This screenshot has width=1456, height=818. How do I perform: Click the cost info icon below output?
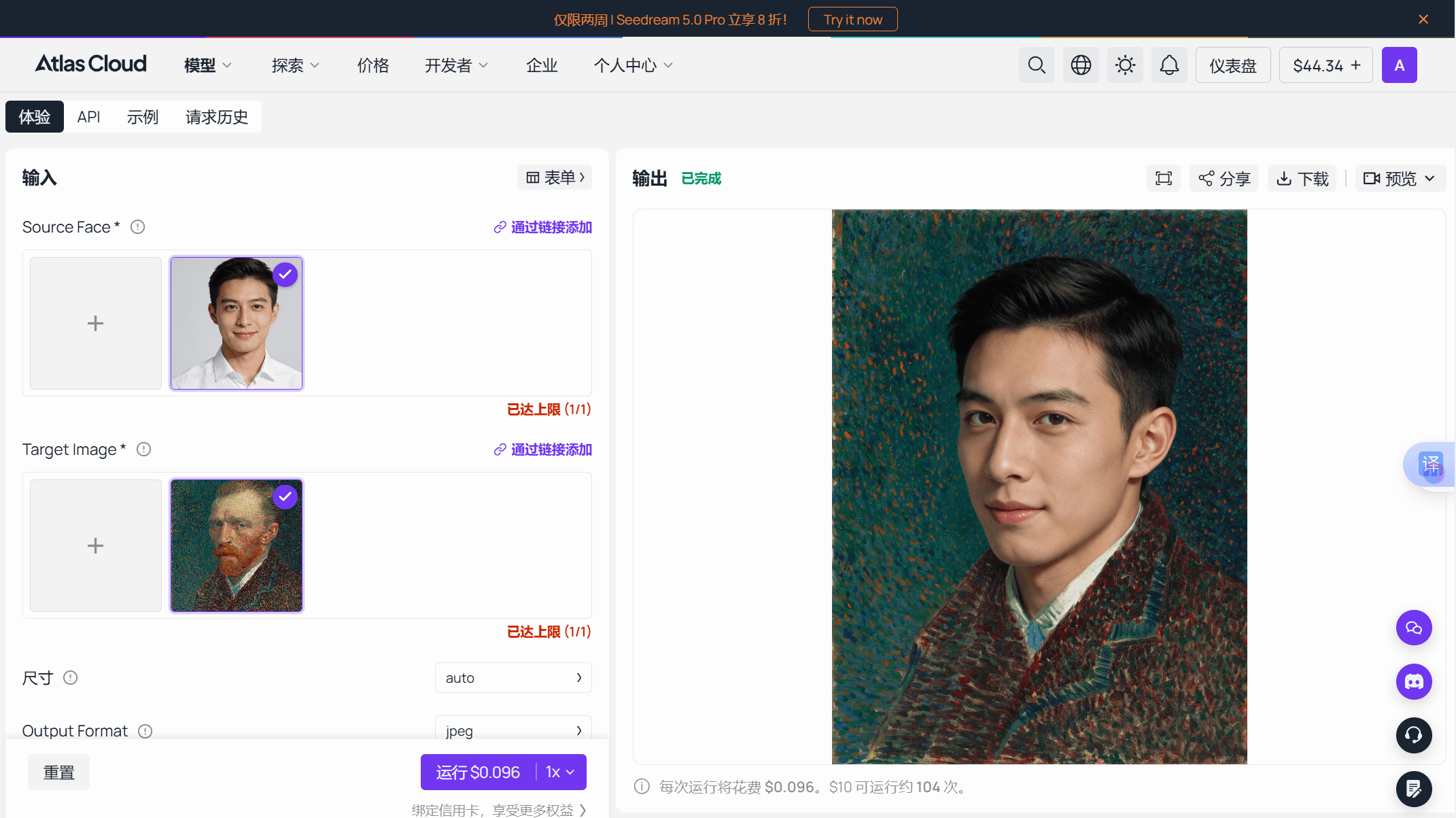(642, 787)
